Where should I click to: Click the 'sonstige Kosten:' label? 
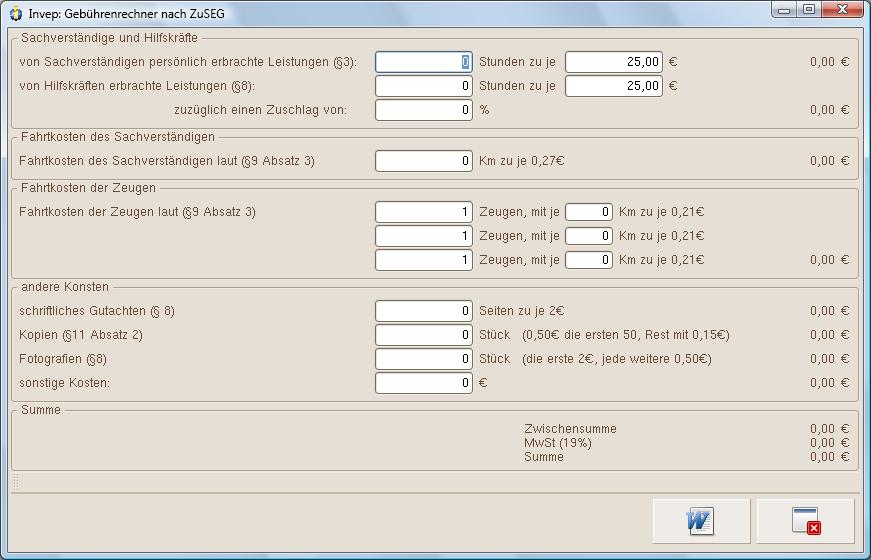coord(64,383)
